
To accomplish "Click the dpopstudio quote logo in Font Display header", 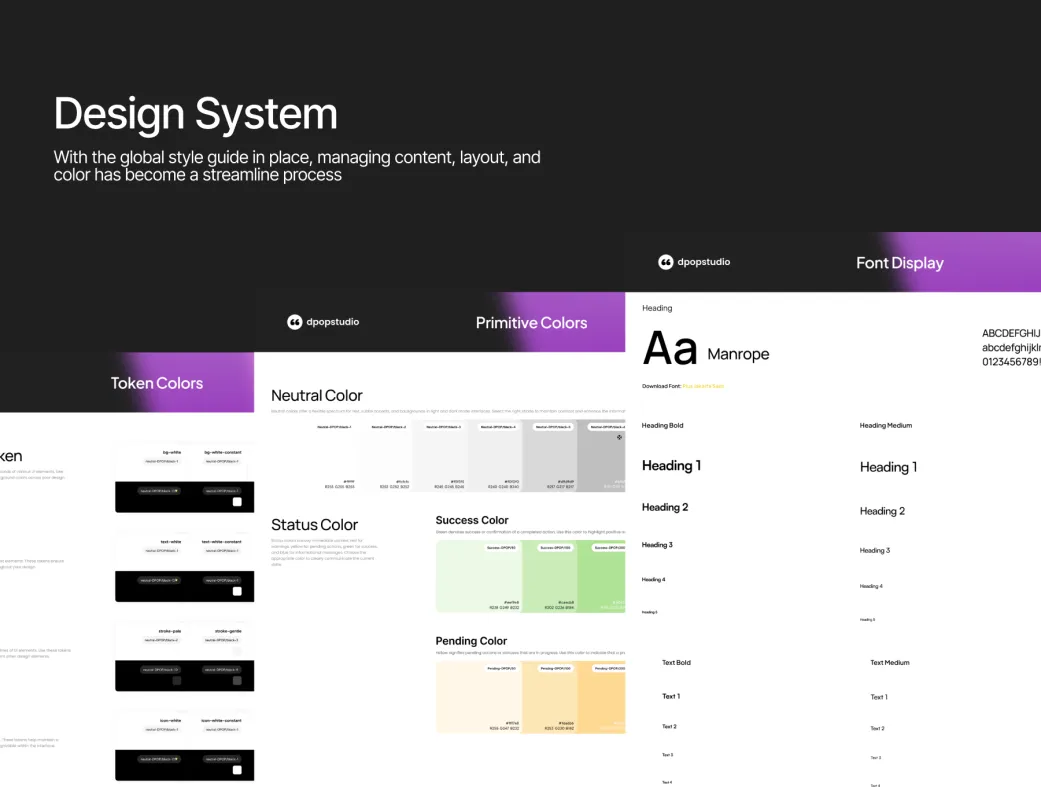I will (666, 262).
